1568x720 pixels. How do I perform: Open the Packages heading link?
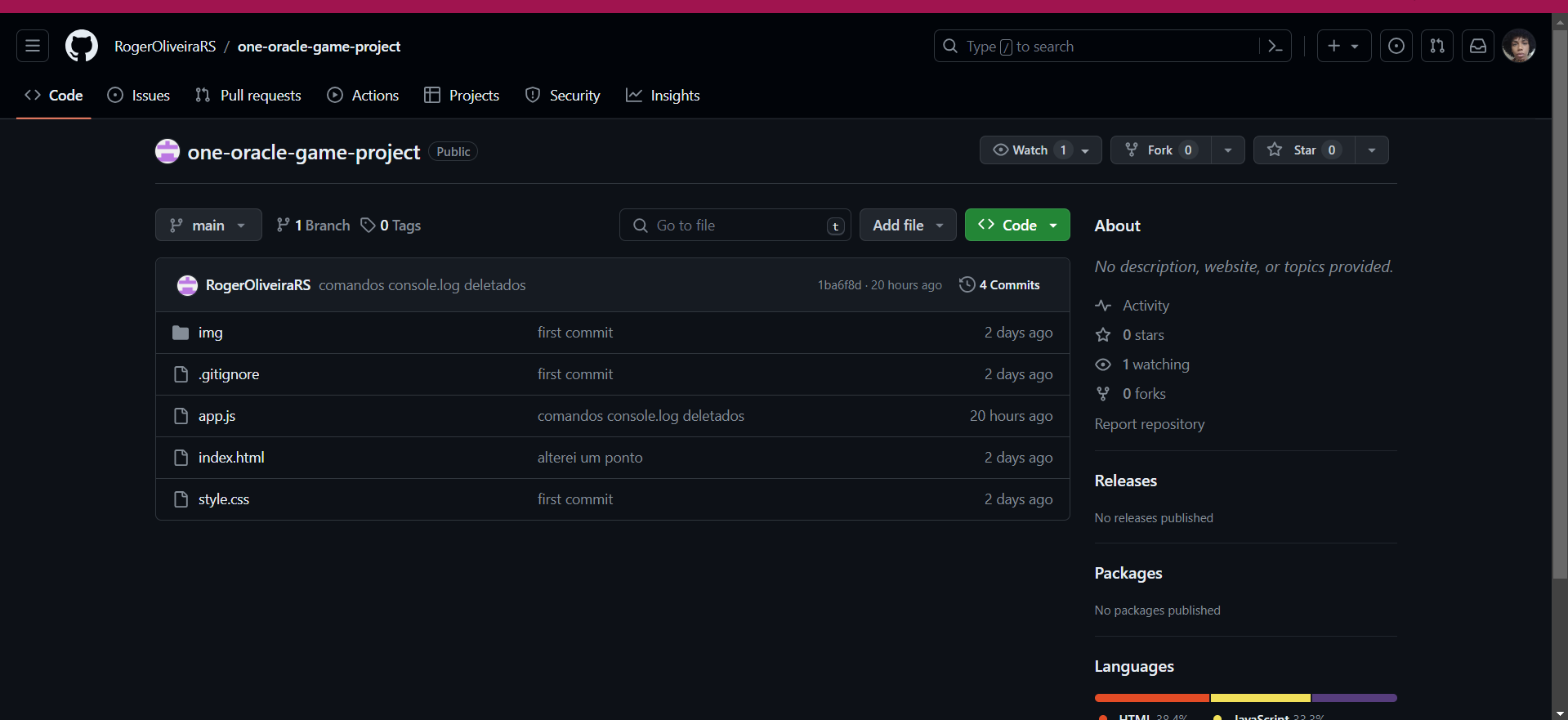(1128, 573)
